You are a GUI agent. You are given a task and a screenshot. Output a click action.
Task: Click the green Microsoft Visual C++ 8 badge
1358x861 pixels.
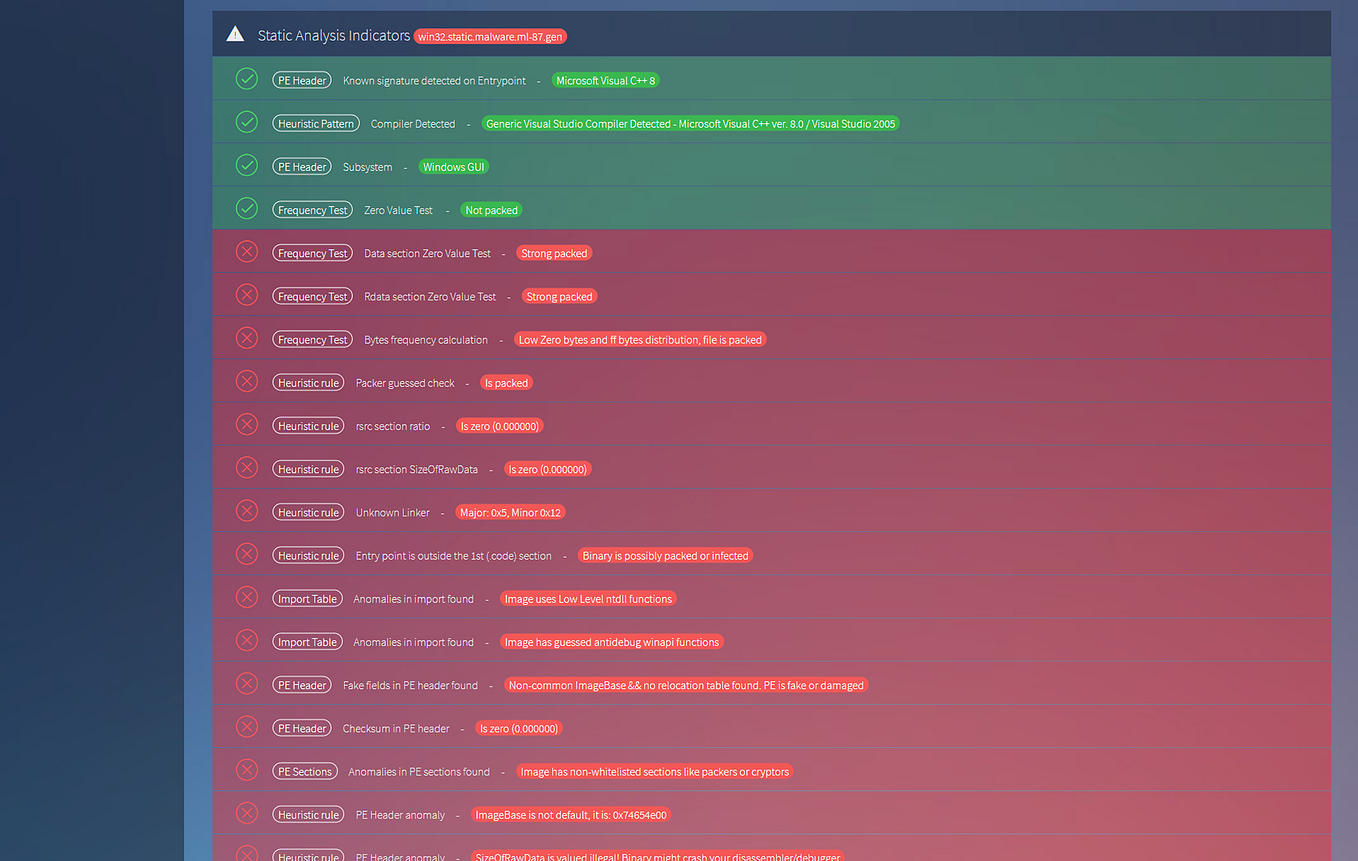point(605,79)
